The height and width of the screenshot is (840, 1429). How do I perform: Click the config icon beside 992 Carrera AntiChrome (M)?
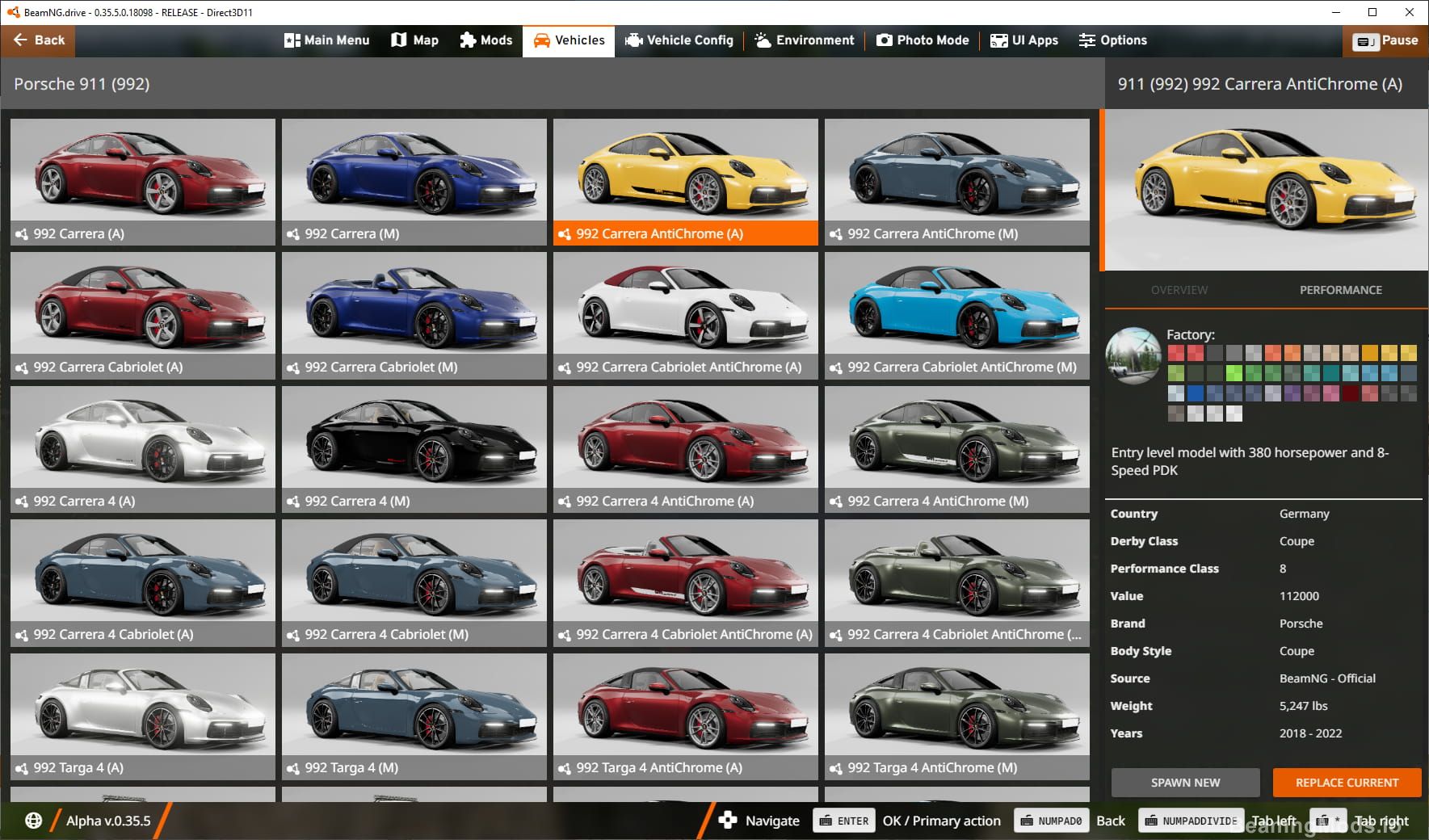836,234
